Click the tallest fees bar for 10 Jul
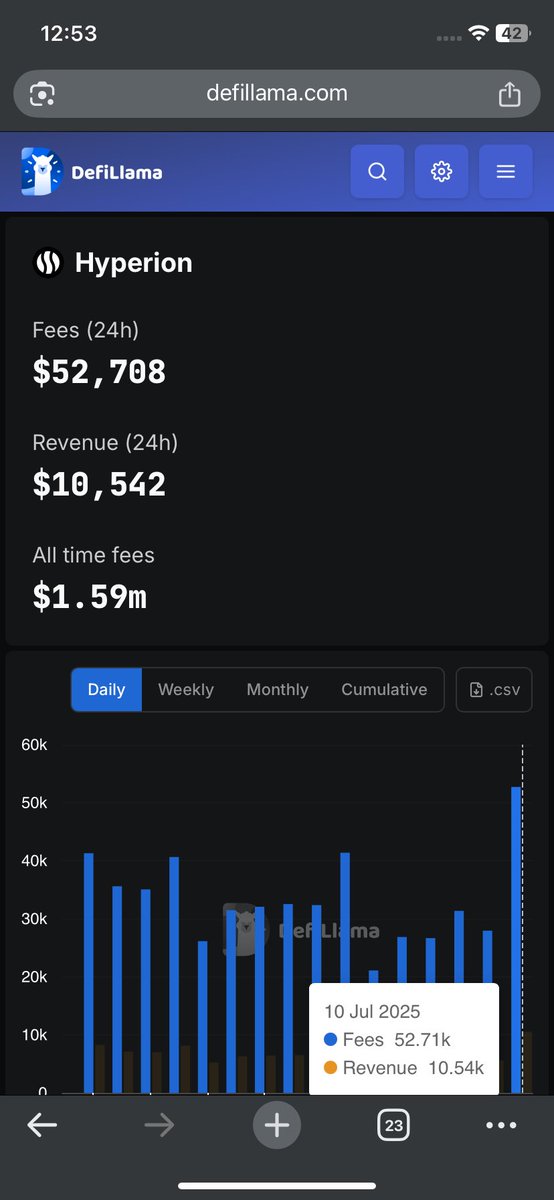Screen dimensions: 554x1200 [x=517, y=940]
